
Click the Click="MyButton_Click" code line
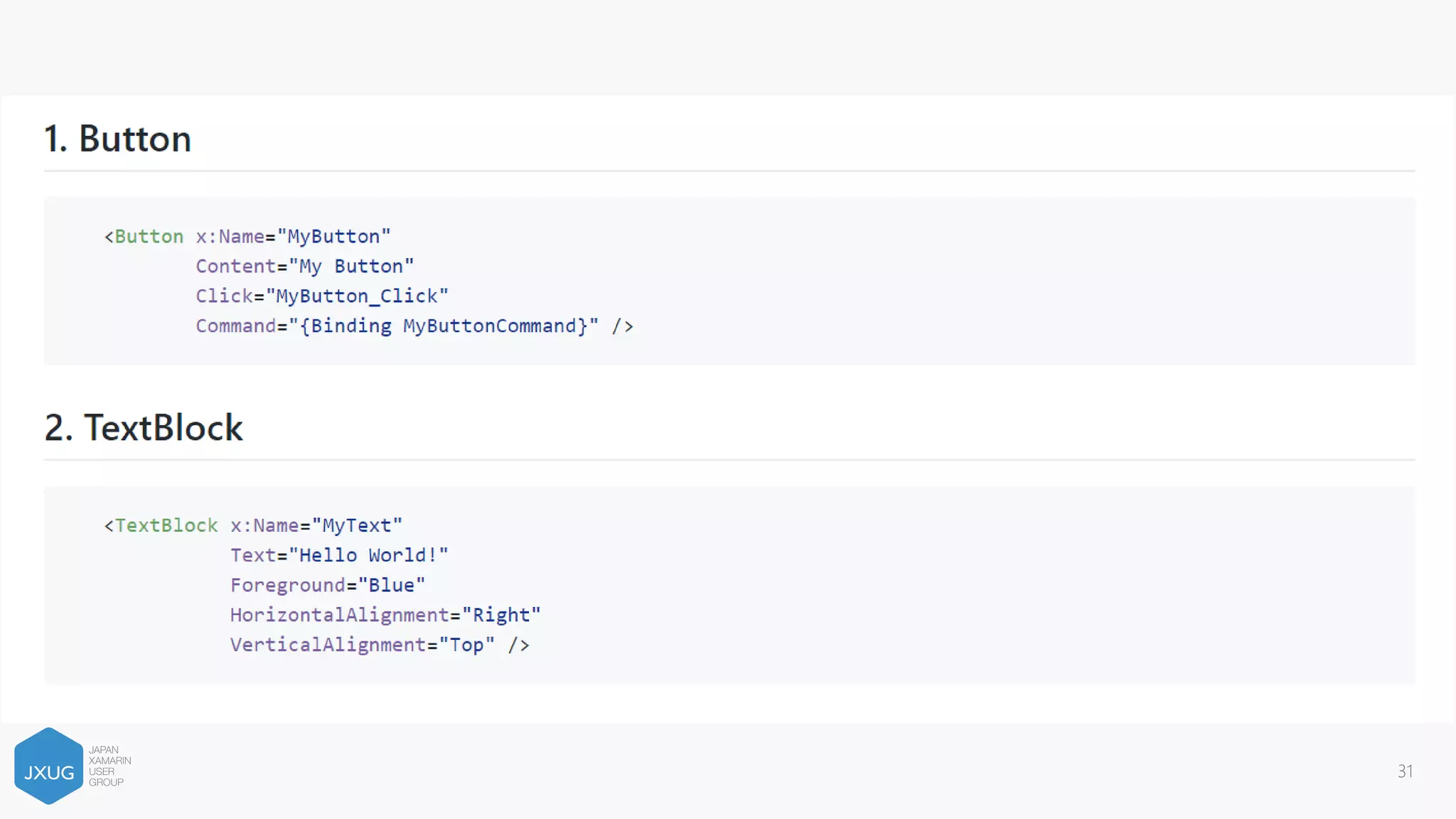[x=321, y=296]
